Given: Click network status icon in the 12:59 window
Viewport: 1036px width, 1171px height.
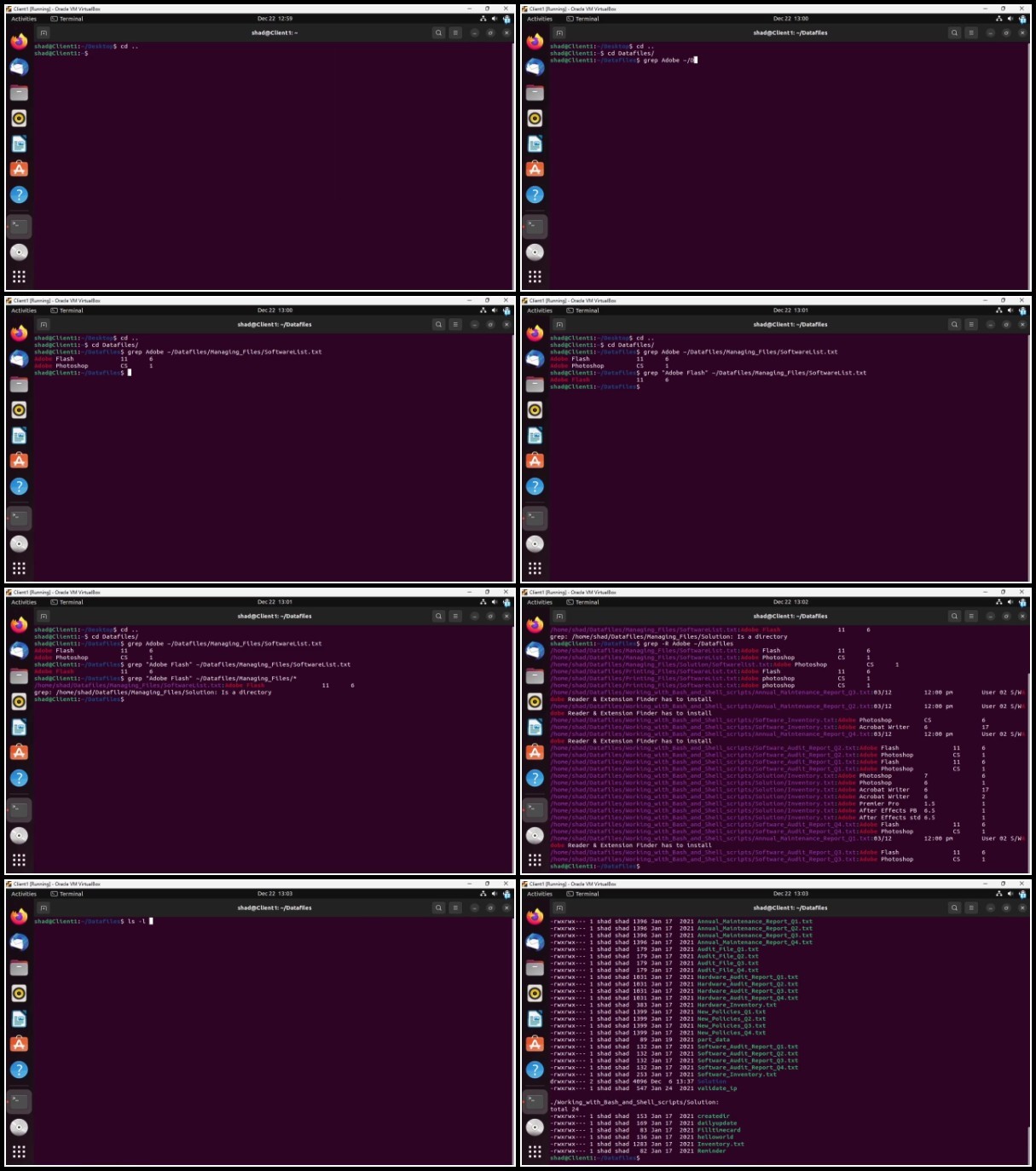Looking at the screenshot, I should 483,19.
